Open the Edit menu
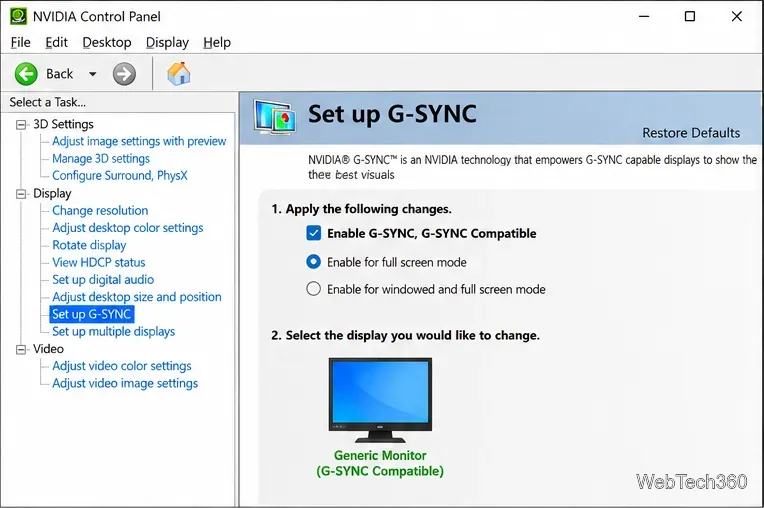 [x=57, y=42]
